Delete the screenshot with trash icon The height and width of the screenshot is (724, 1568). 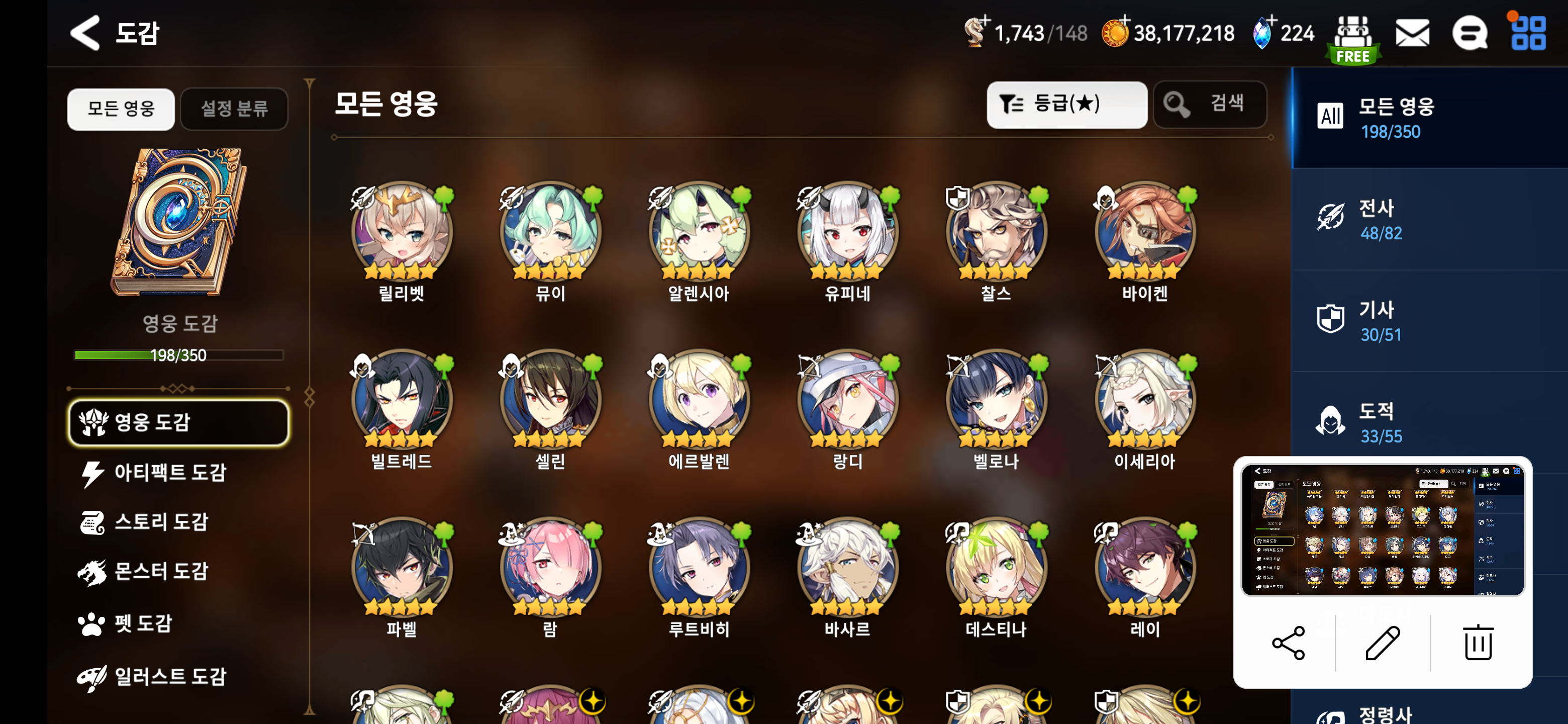tap(1478, 643)
